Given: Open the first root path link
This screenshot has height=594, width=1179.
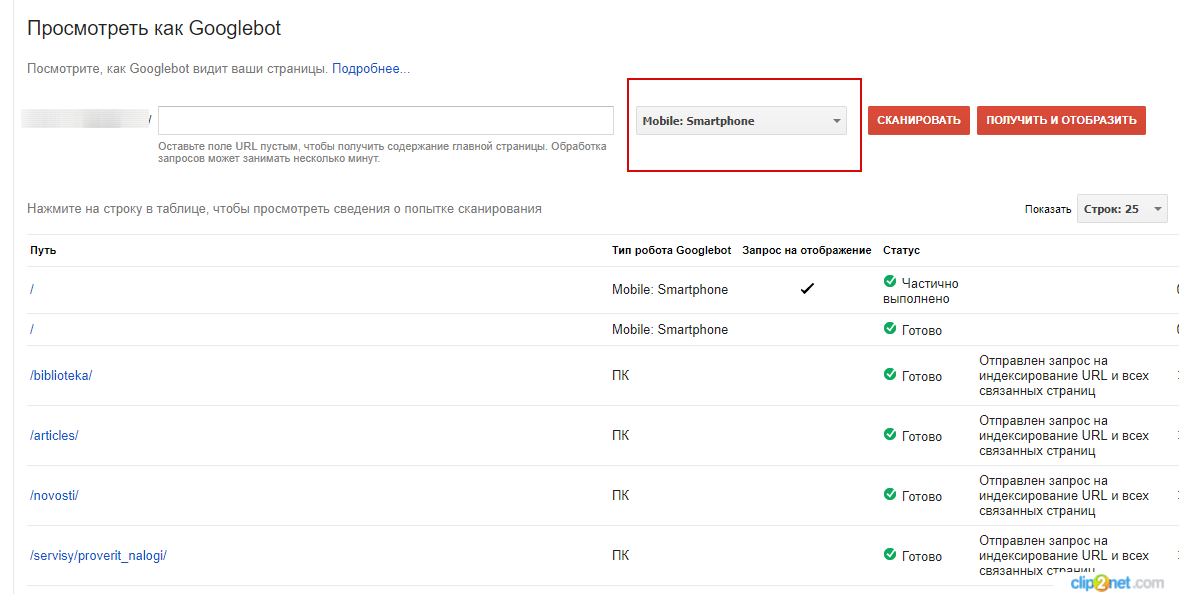Looking at the screenshot, I should click(x=33, y=290).
